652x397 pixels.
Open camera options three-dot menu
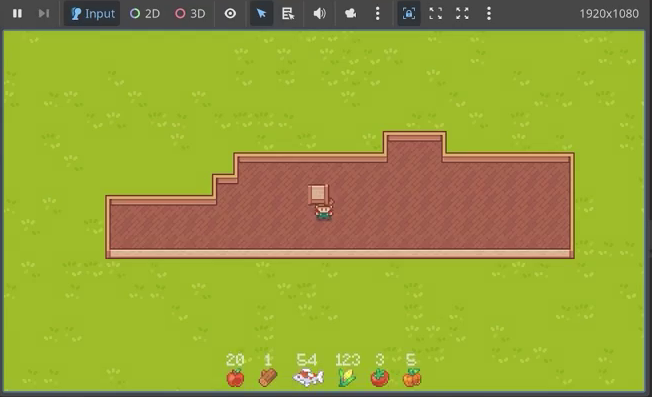[x=378, y=13]
